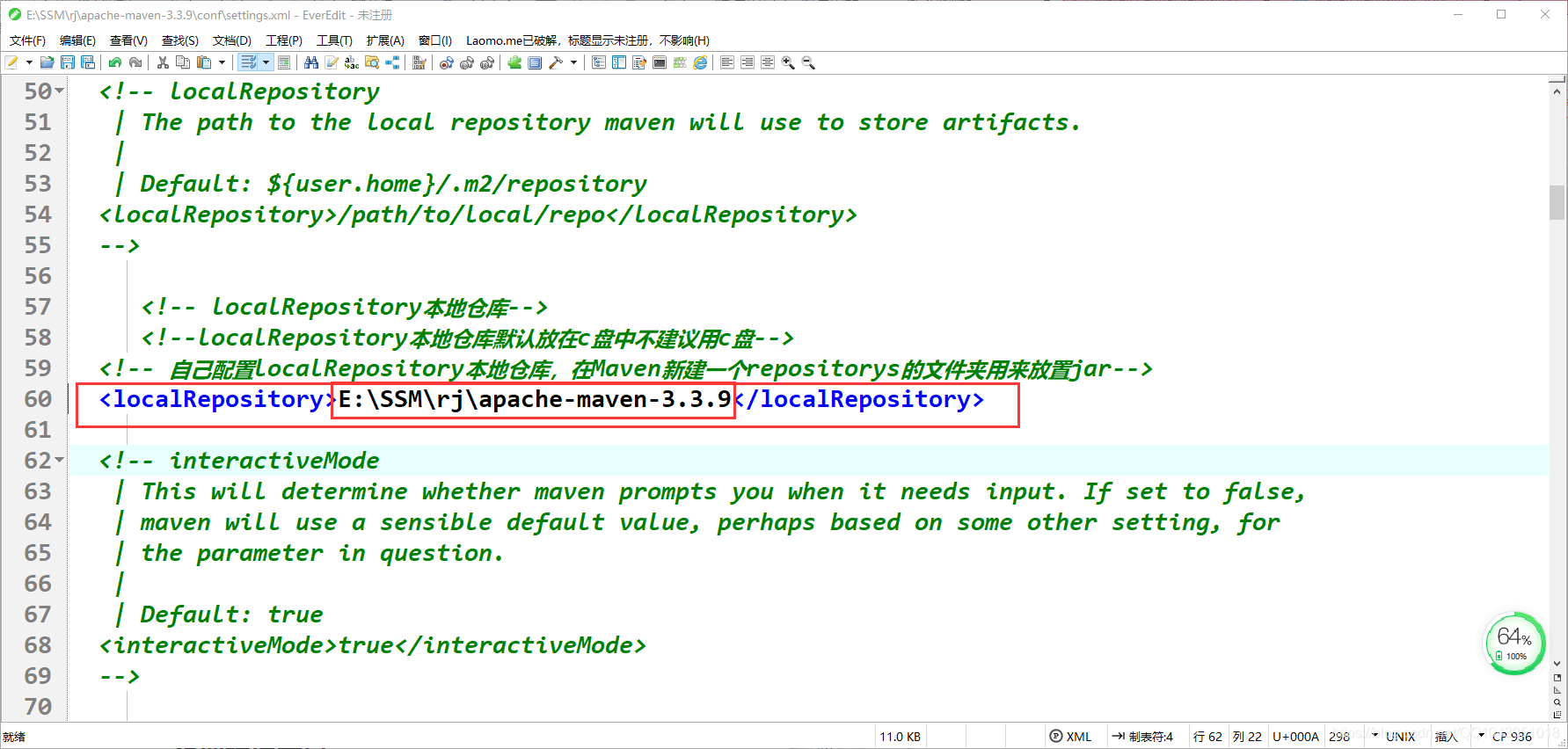Click the Copy icon in toolbar
1568x749 pixels.
coord(183,62)
